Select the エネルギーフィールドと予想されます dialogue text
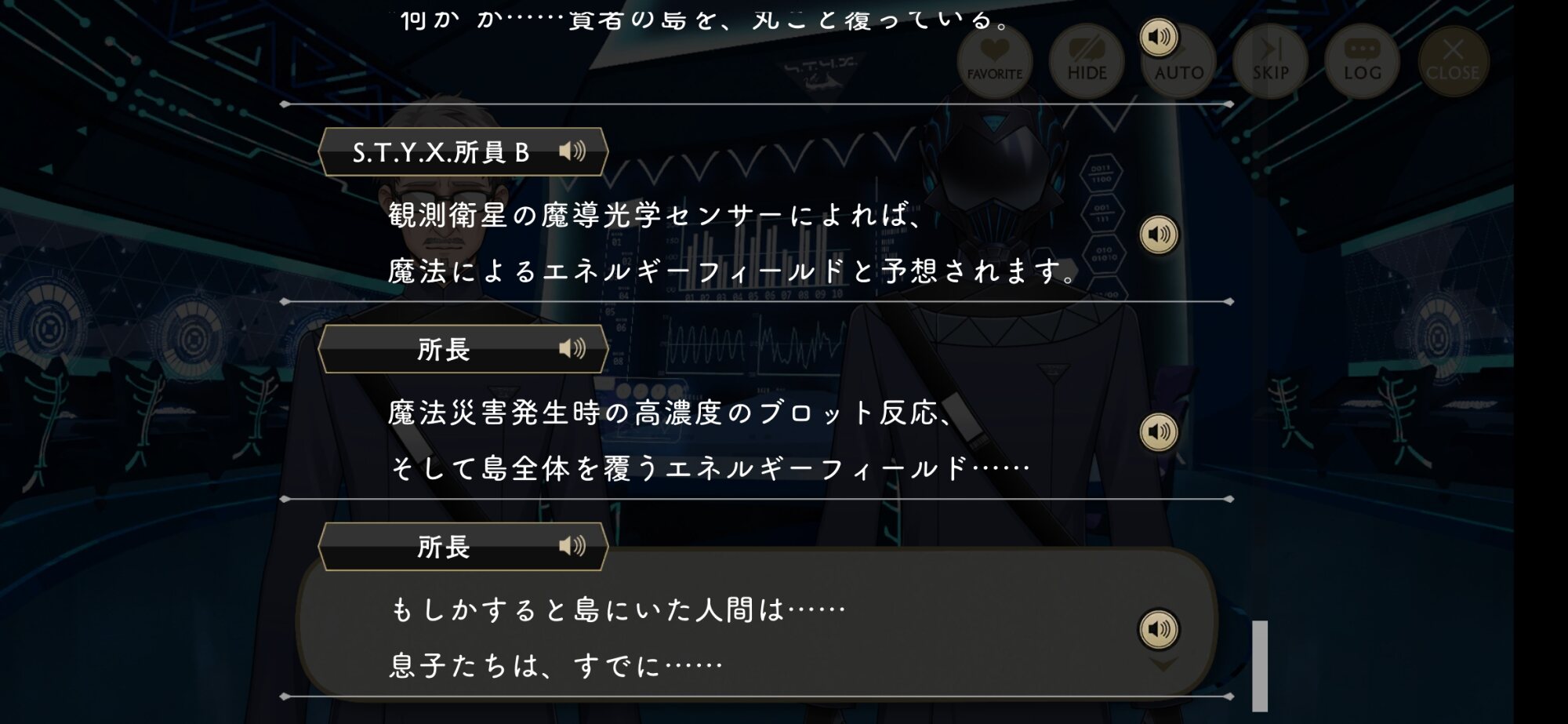Image resolution: width=1568 pixels, height=724 pixels. click(x=731, y=271)
